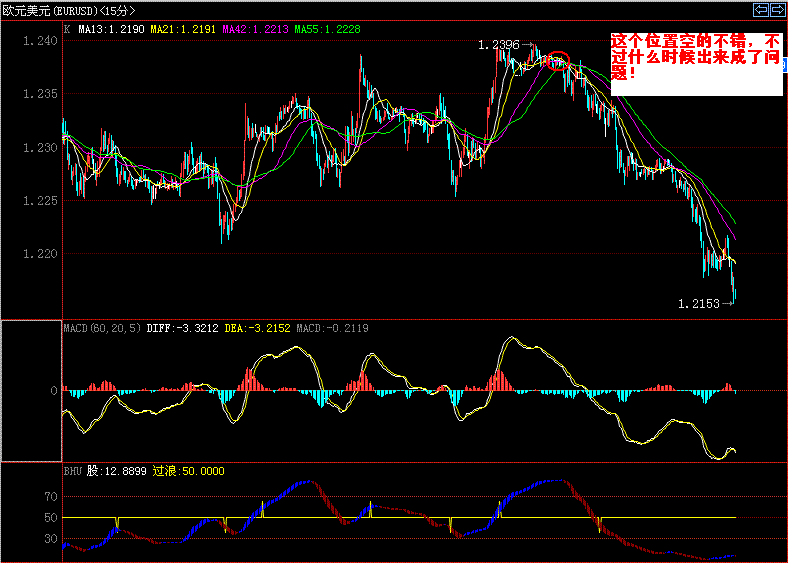Select the DEA:-3.2152 value
This screenshot has width=788, height=563.
click(257, 328)
